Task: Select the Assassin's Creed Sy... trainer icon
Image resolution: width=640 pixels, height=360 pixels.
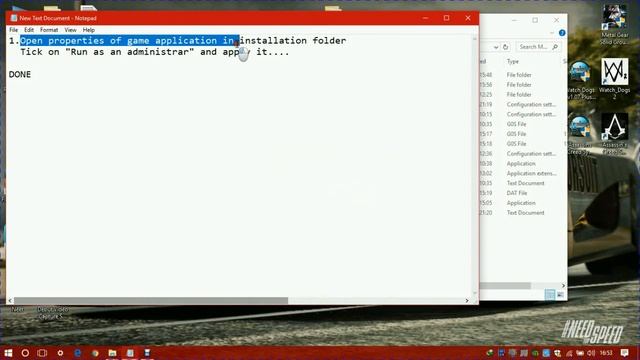Action: [579, 135]
